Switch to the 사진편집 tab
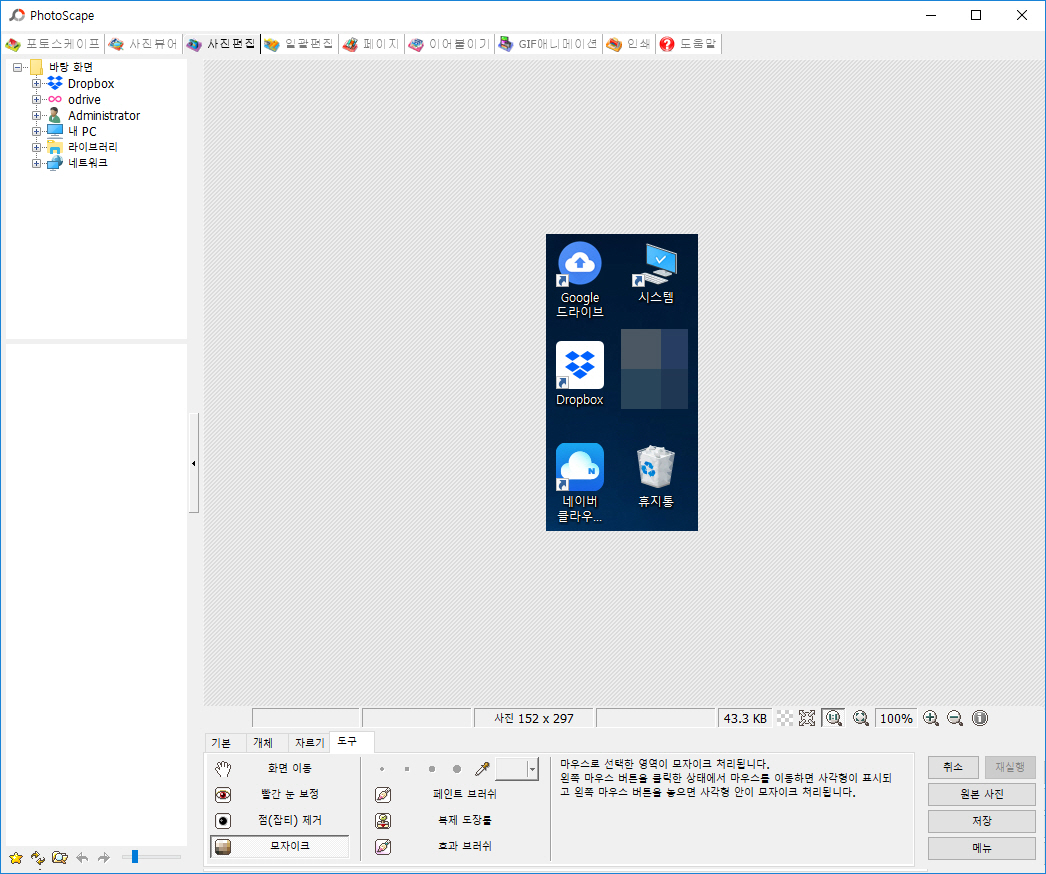 (x=221, y=44)
